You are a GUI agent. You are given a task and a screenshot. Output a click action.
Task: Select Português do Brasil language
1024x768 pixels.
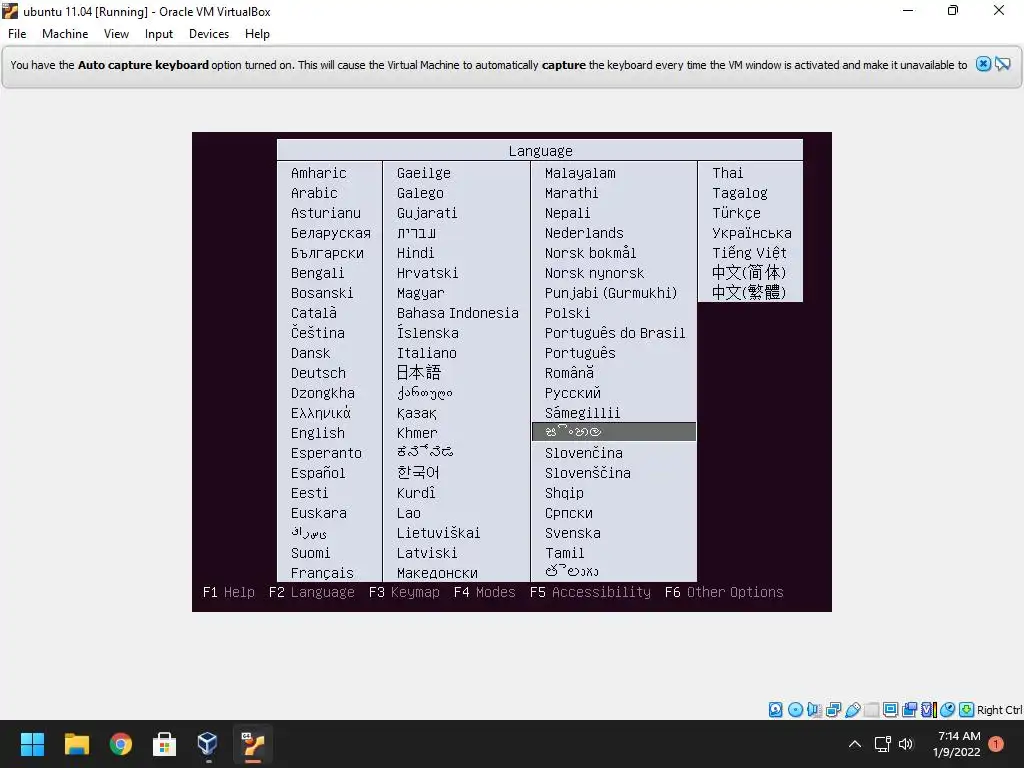click(615, 333)
